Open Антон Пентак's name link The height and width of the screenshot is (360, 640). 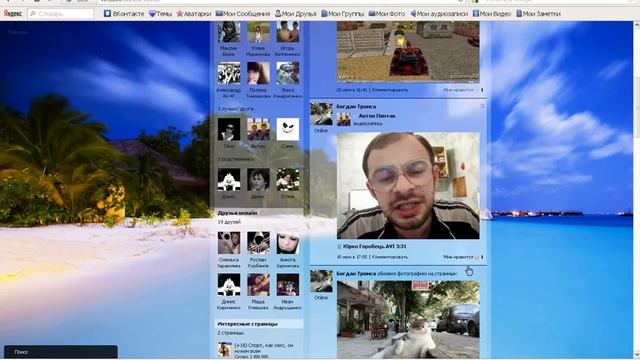click(x=377, y=116)
